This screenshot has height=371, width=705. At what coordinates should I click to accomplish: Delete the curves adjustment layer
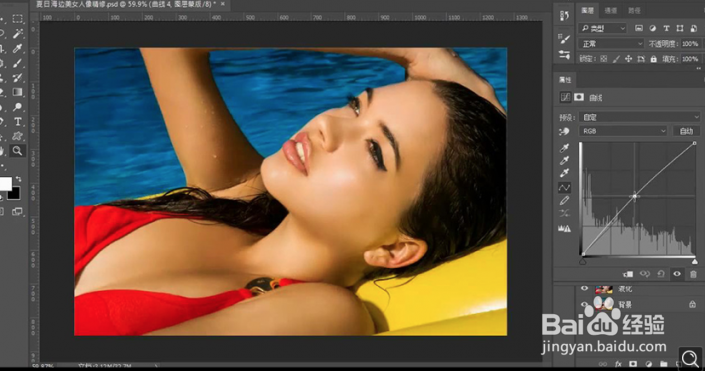pyautogui.click(x=693, y=274)
